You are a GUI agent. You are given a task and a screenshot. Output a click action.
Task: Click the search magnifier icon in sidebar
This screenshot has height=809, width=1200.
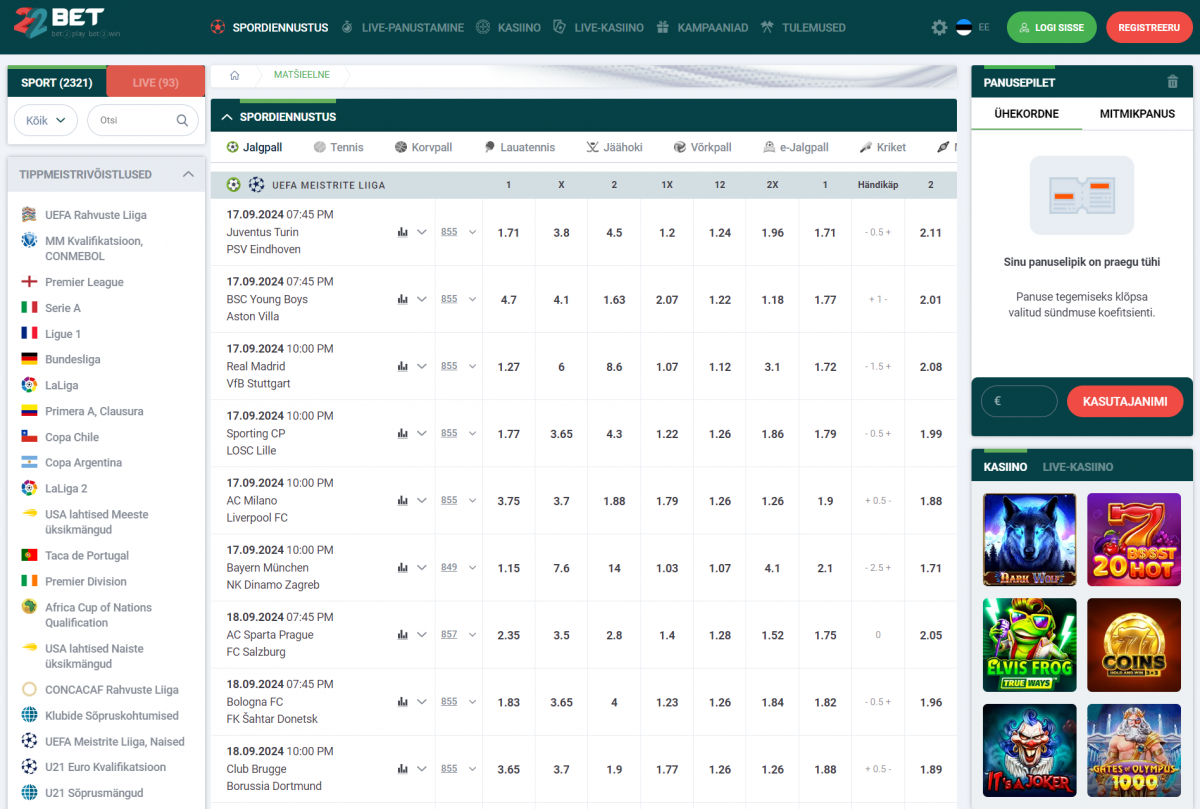point(182,120)
